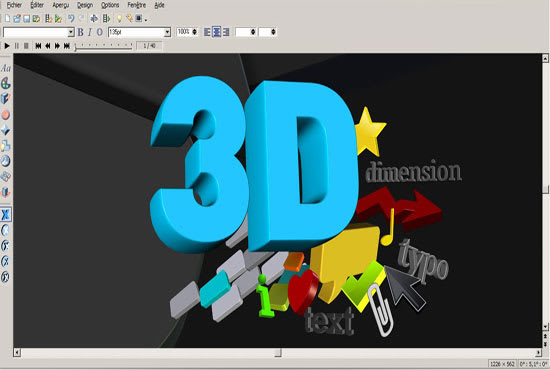Toggle Bold text style
The image size is (550, 370).
point(80,32)
